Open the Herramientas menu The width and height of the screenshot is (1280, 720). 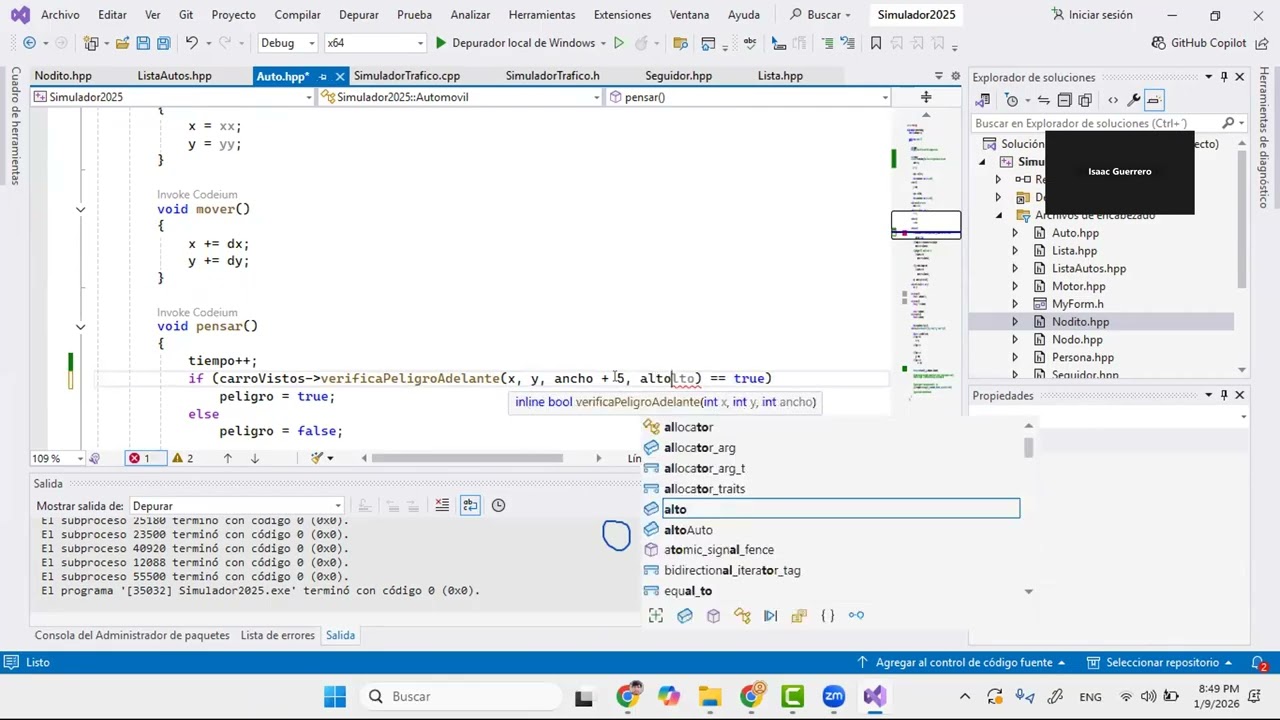click(x=541, y=15)
